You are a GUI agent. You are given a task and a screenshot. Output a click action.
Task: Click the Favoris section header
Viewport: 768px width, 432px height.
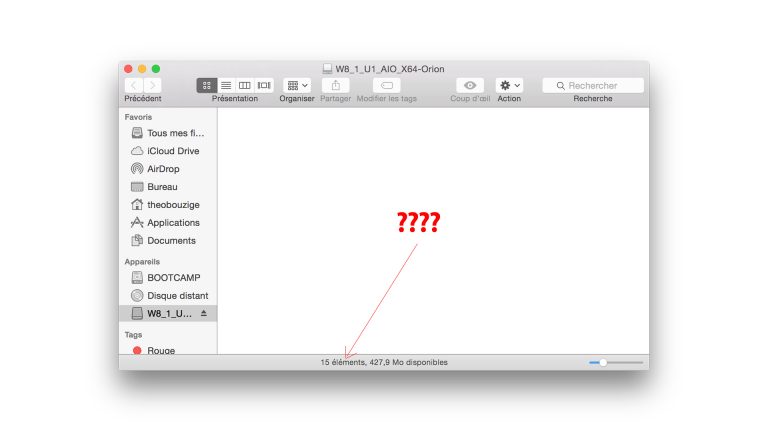(138, 117)
